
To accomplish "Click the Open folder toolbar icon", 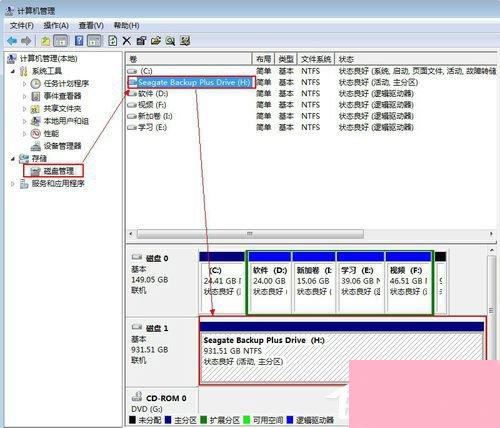I will (156, 41).
